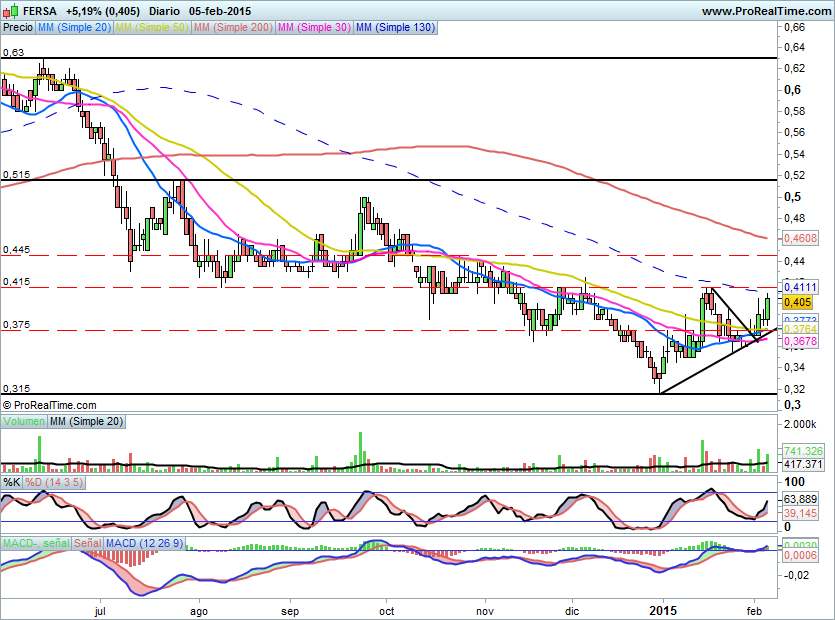Select the Precio label tab
This screenshot has width=835, height=620.
pyautogui.click(x=17, y=28)
